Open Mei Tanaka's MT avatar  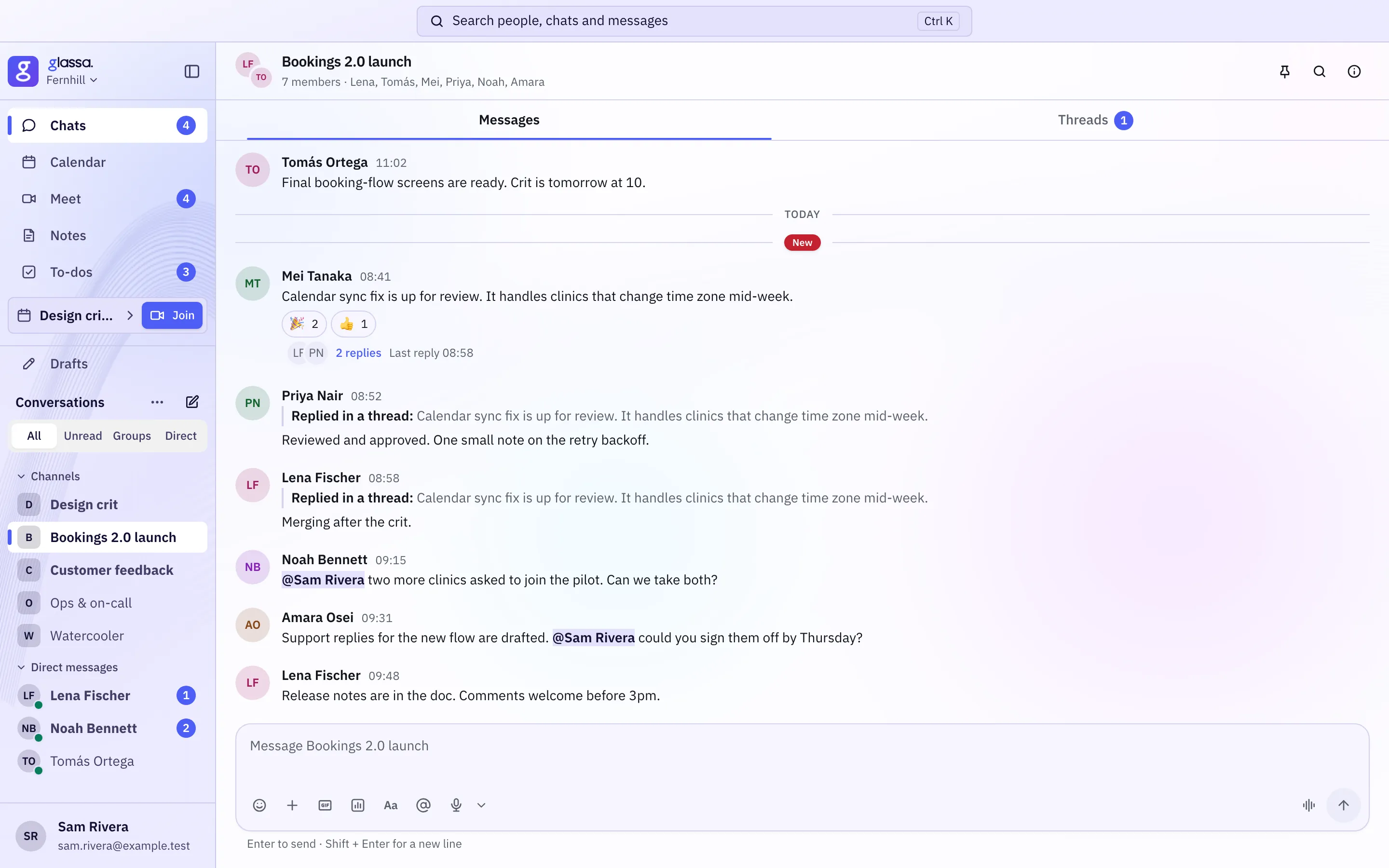[253, 283]
